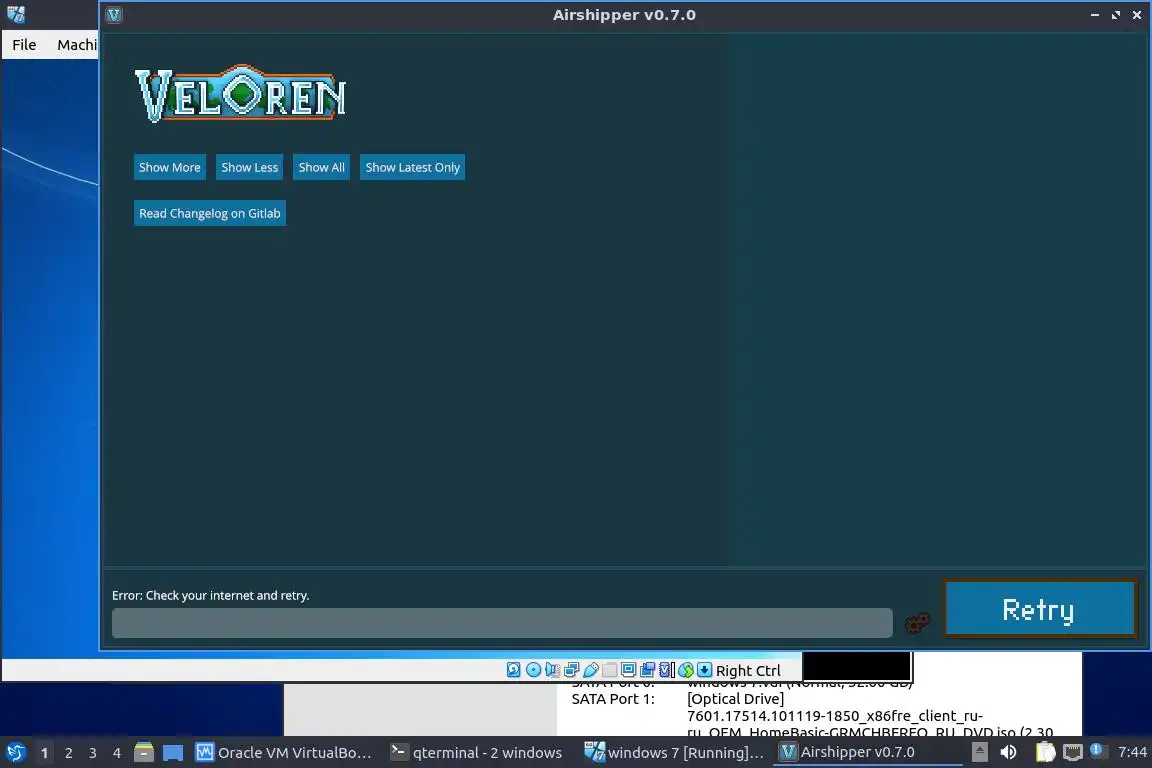The width and height of the screenshot is (1152, 768).
Task: Click the CPU virtualization V status icon
Action: (x=666, y=670)
